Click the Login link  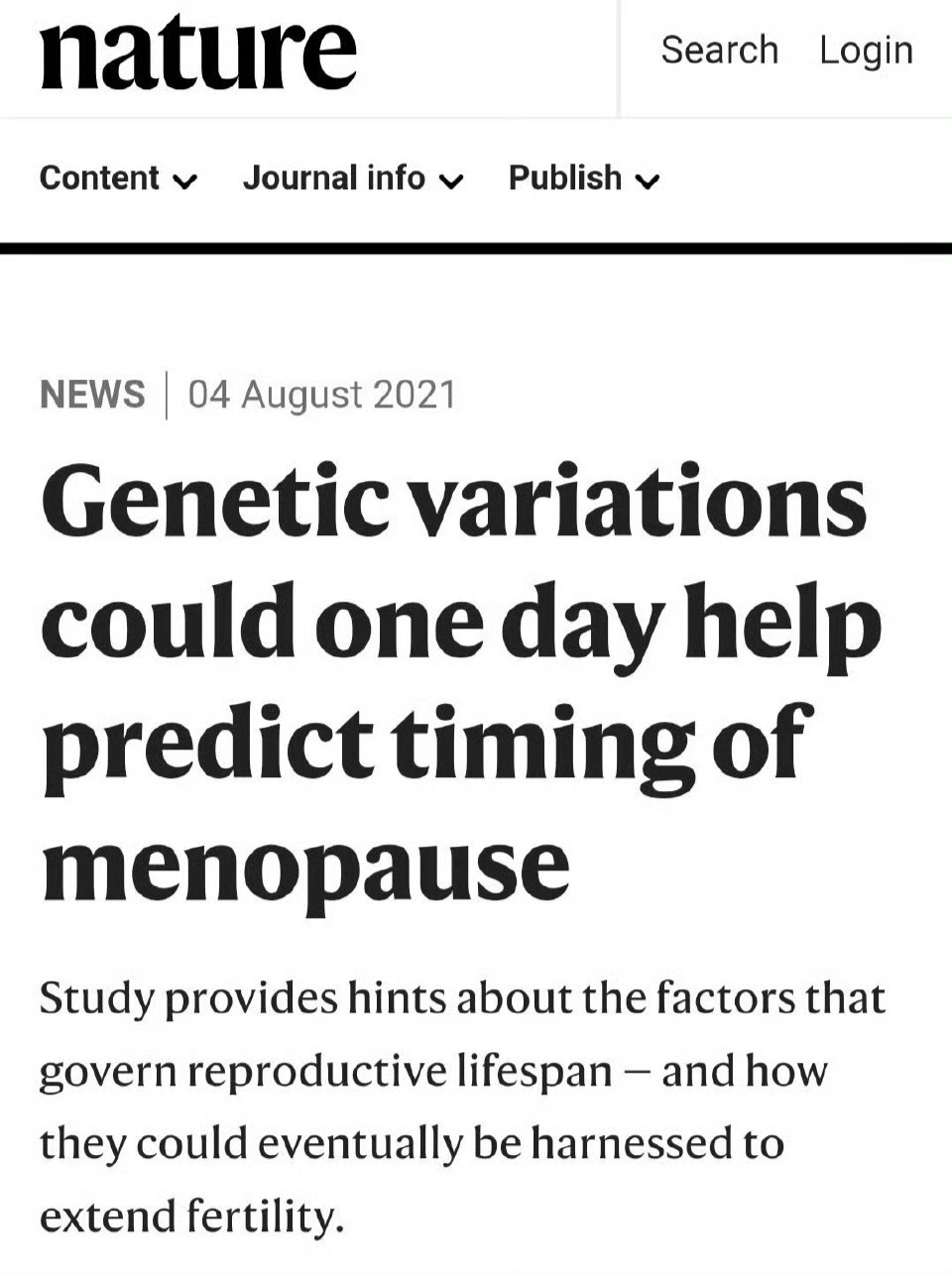point(866,50)
